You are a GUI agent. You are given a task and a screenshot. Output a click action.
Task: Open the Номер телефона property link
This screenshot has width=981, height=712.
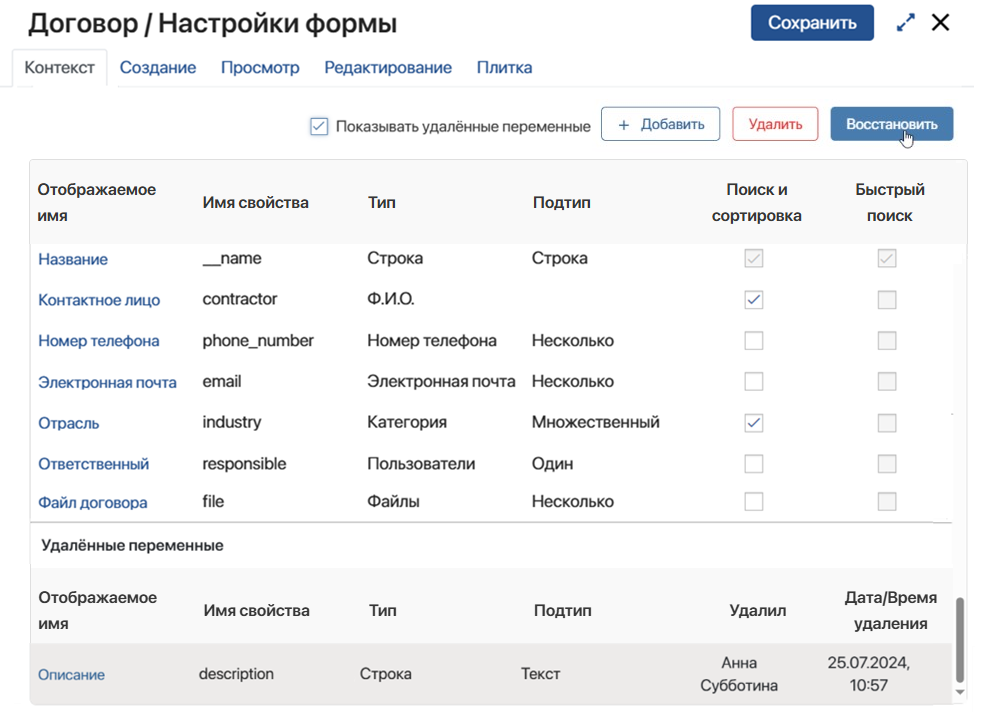click(x=99, y=341)
